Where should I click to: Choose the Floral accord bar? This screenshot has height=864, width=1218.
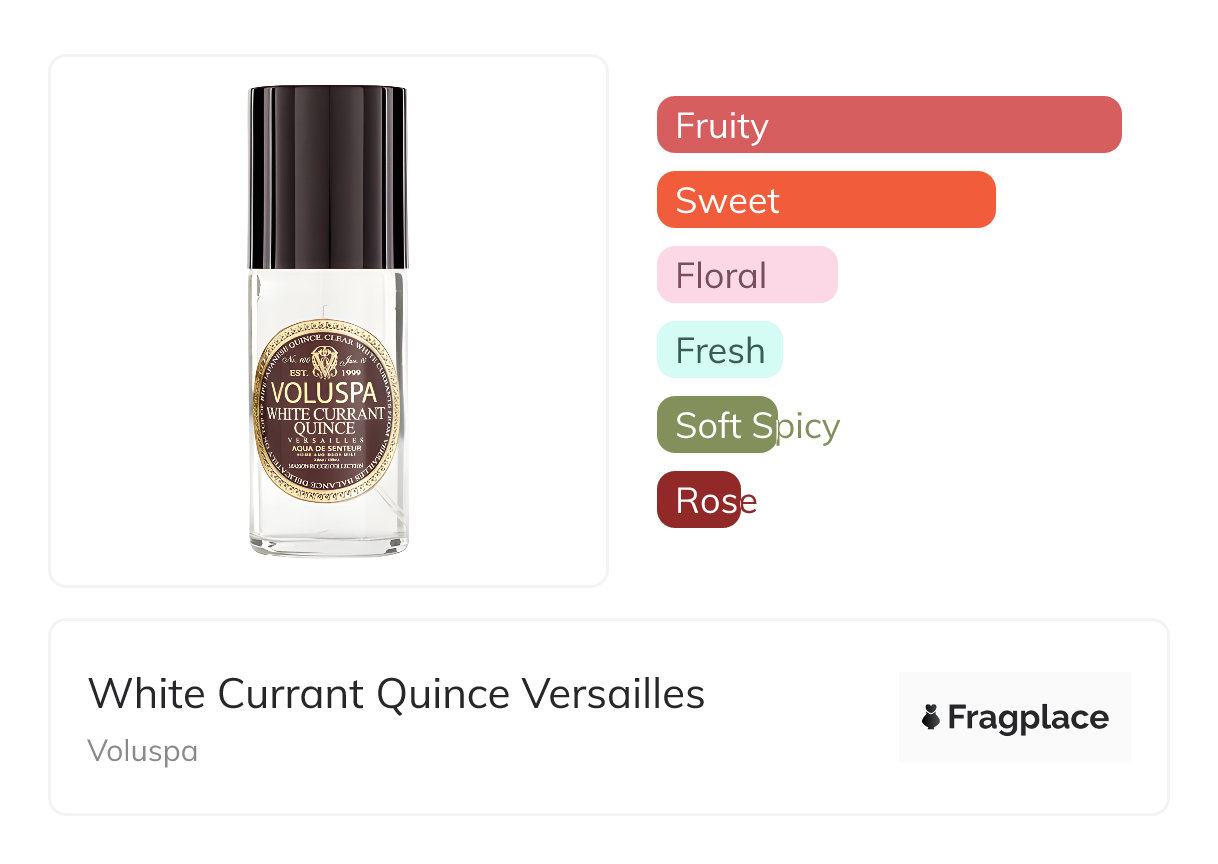(747, 275)
